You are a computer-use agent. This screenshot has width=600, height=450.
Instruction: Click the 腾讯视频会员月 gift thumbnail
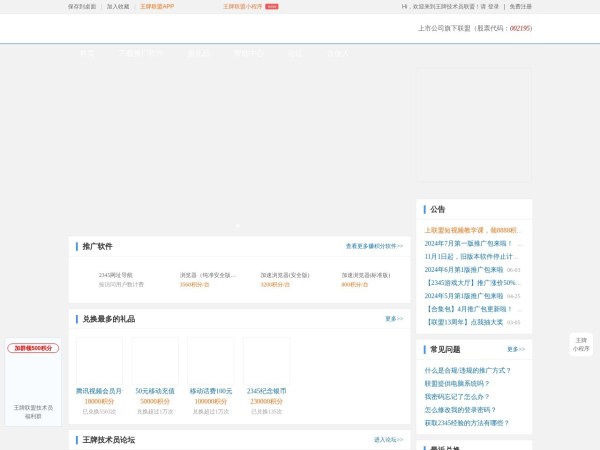tap(99, 361)
